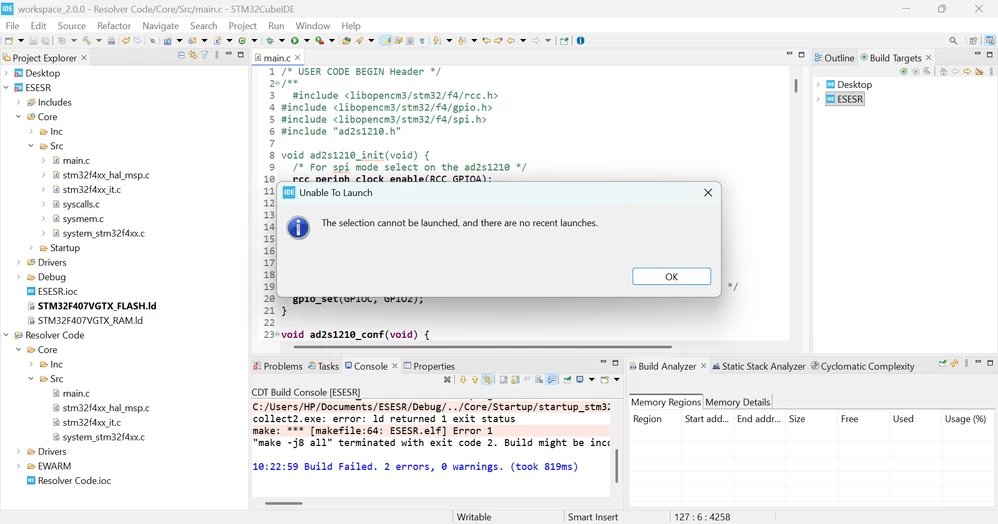
Task: Select the Memory Details tab
Action: 738,402
